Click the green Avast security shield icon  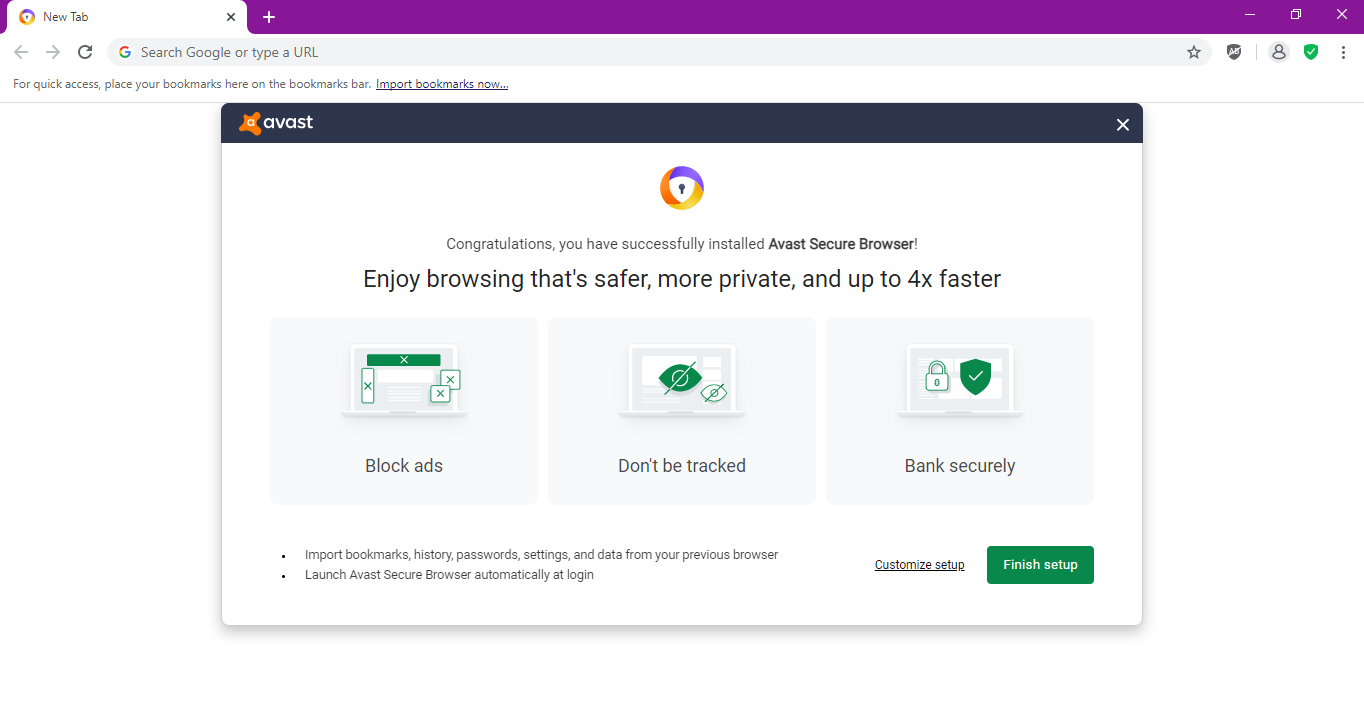click(x=1311, y=52)
